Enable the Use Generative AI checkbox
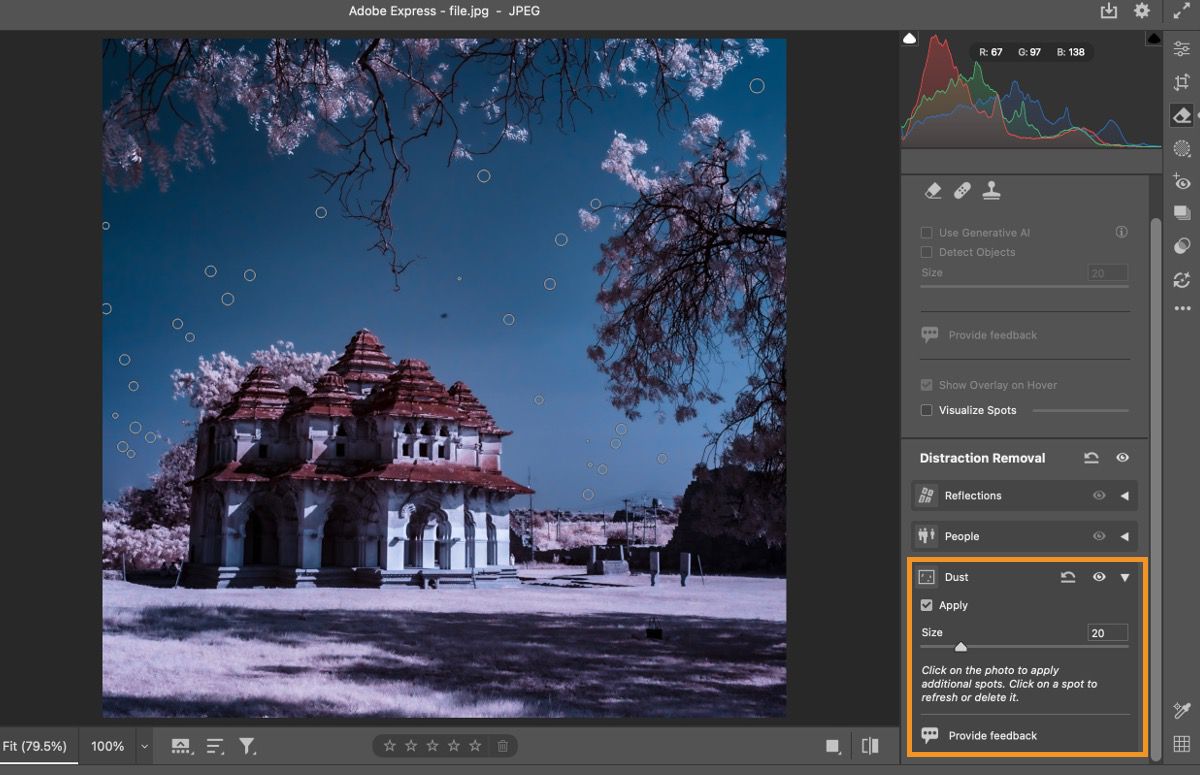This screenshot has height=775, width=1200. tap(926, 232)
